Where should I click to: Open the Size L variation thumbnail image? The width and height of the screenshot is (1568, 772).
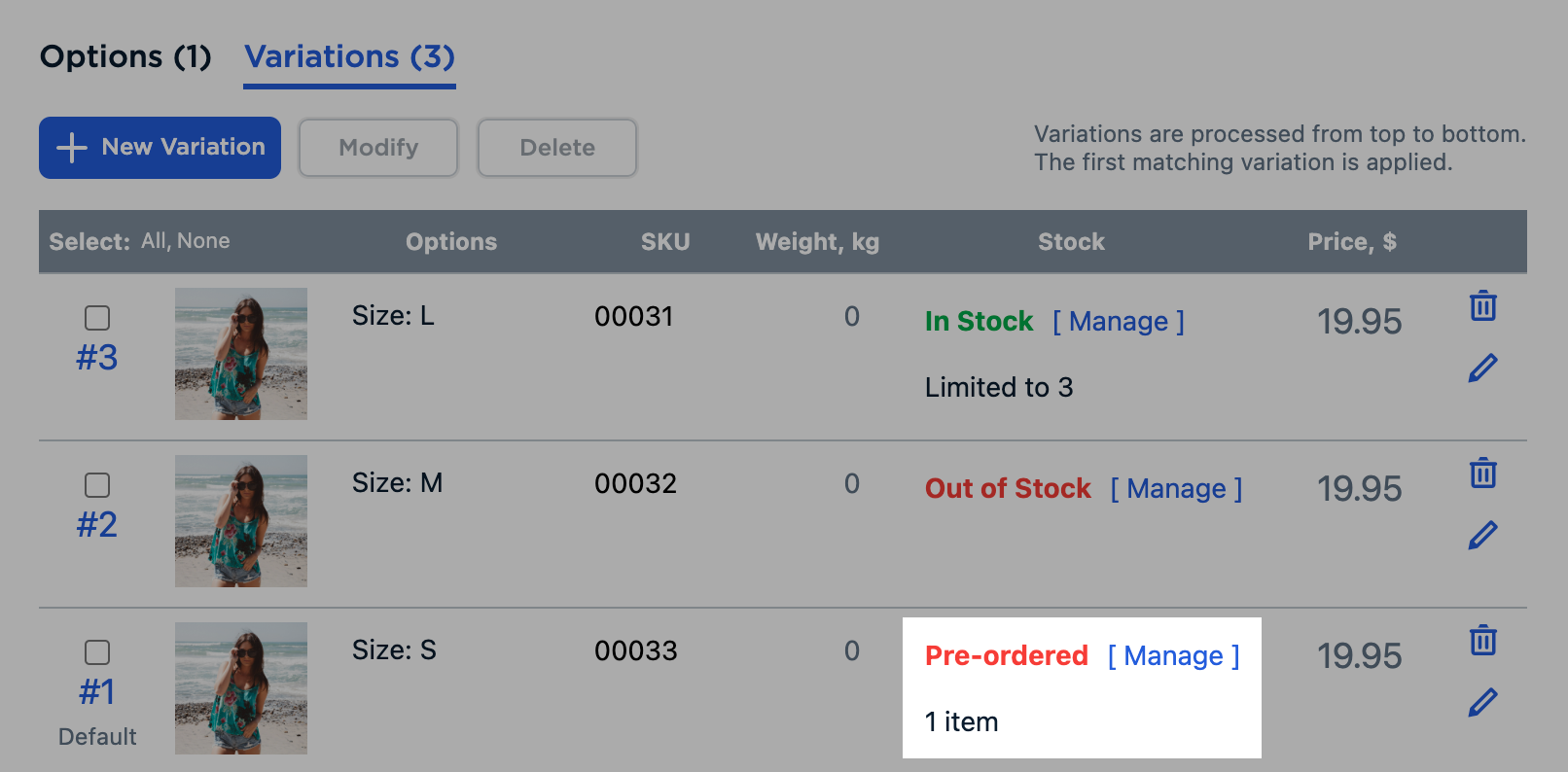pyautogui.click(x=240, y=353)
